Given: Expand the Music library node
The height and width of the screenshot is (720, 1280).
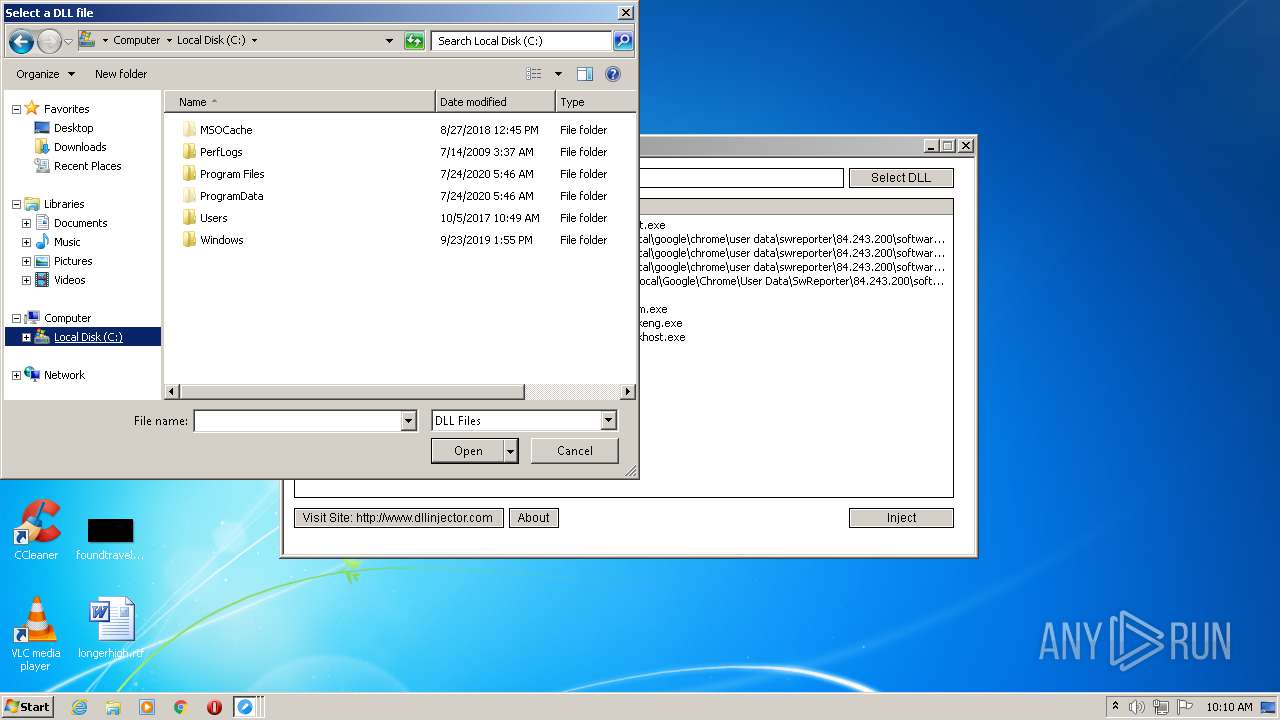Looking at the screenshot, I should pos(26,242).
